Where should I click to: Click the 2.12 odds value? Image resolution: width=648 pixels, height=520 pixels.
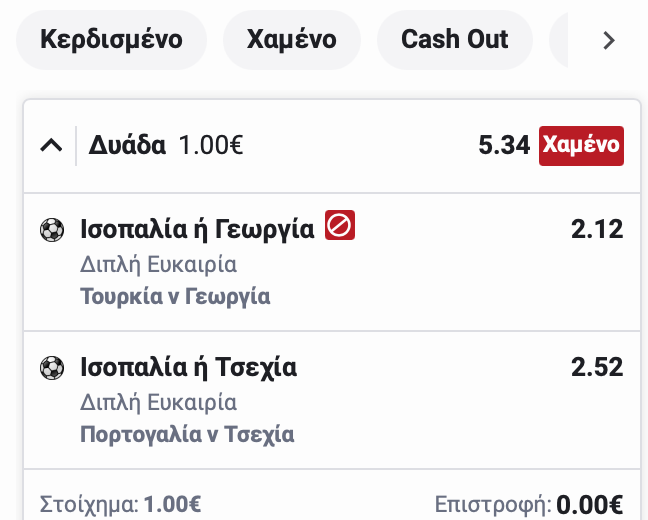point(597,229)
